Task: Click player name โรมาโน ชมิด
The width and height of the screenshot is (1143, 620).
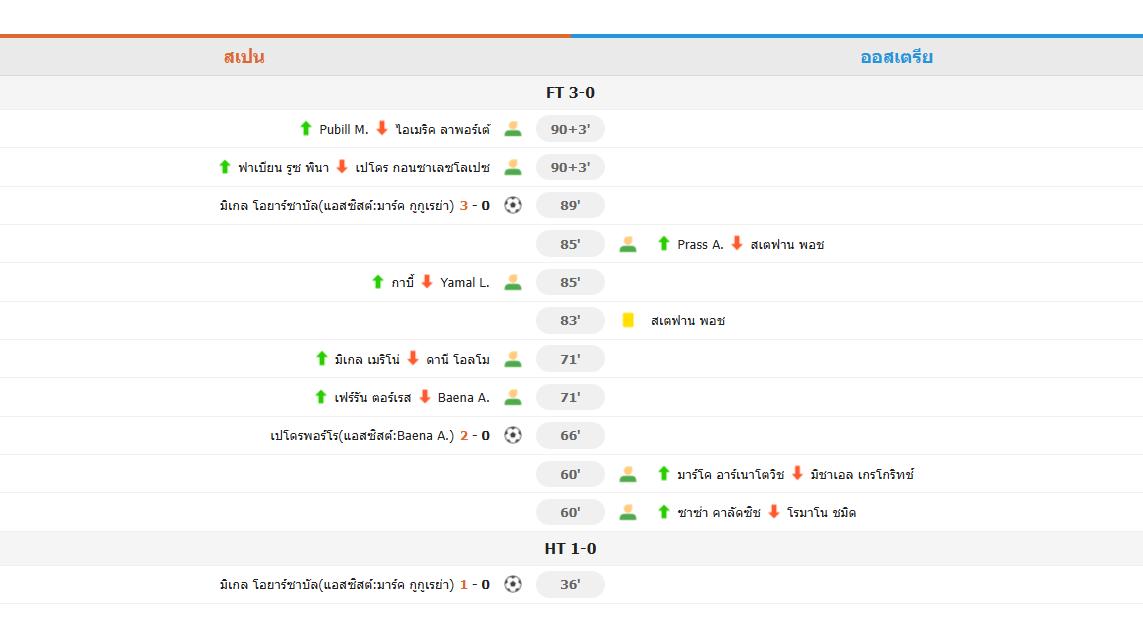Action: tap(822, 513)
